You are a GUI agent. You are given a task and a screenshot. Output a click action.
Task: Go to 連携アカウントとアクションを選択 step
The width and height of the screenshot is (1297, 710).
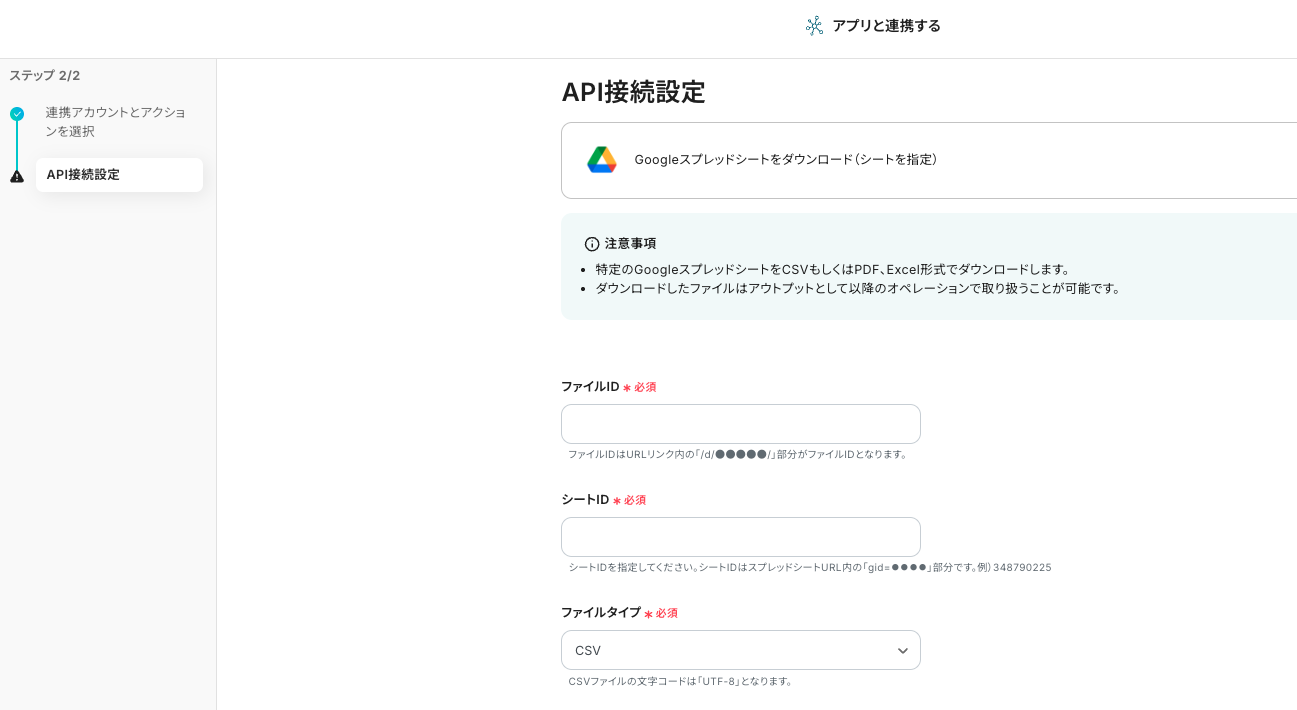pyautogui.click(x=115, y=122)
